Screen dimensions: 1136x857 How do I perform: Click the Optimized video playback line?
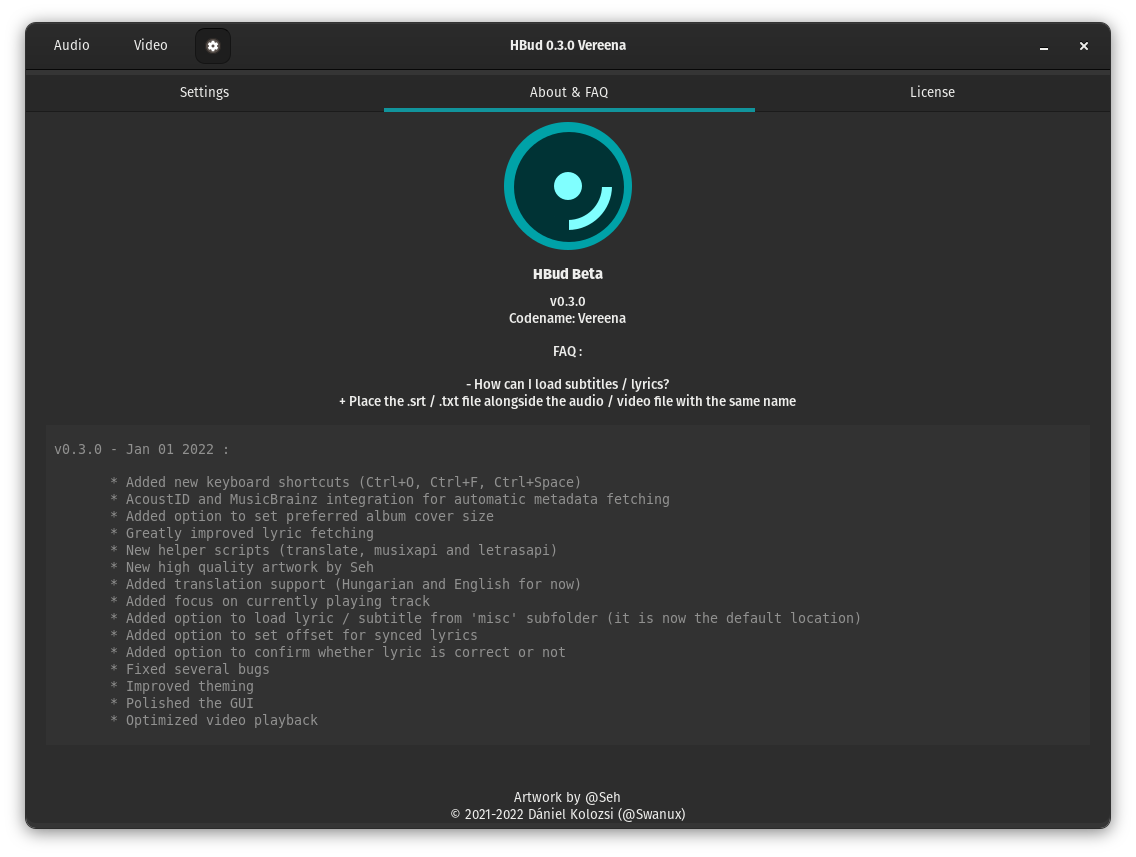214,720
